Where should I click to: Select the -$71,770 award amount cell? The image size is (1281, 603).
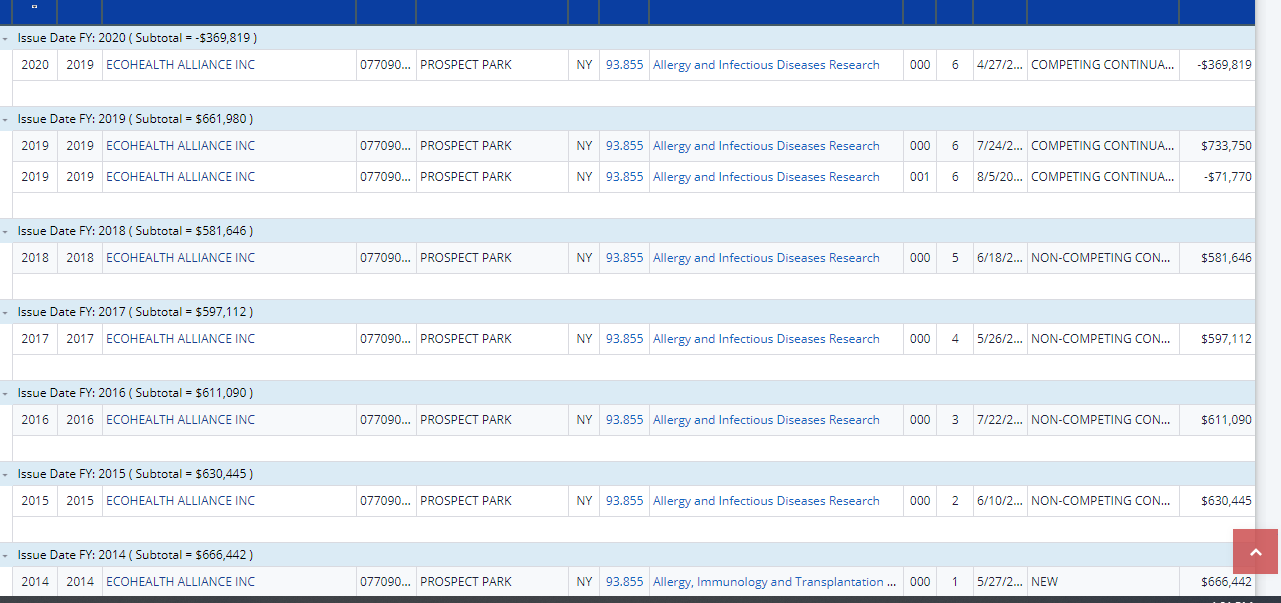[1217, 177]
